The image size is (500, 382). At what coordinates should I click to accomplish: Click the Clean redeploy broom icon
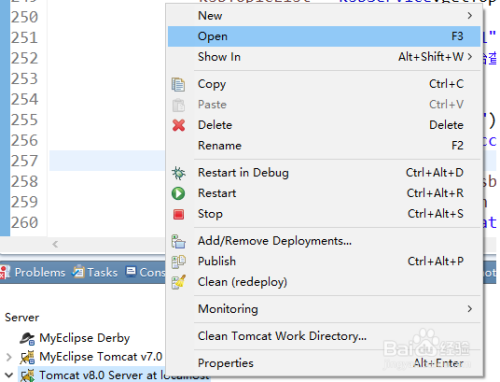[179, 282]
